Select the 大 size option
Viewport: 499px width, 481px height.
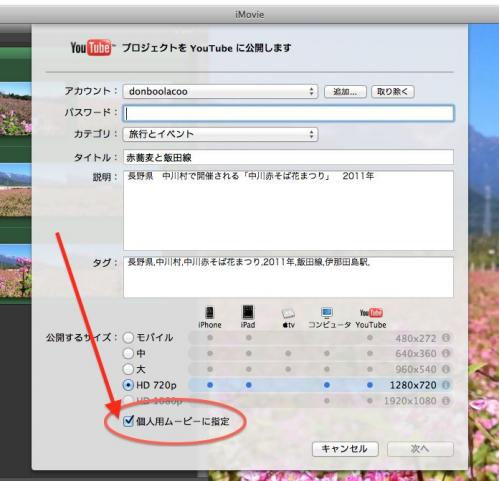[x=128, y=369]
